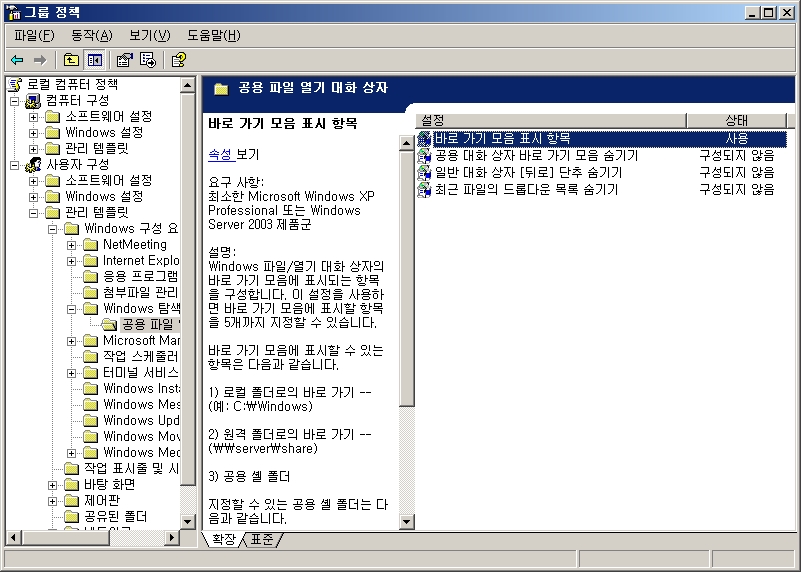Expand the 제어판 node

pos(53,501)
